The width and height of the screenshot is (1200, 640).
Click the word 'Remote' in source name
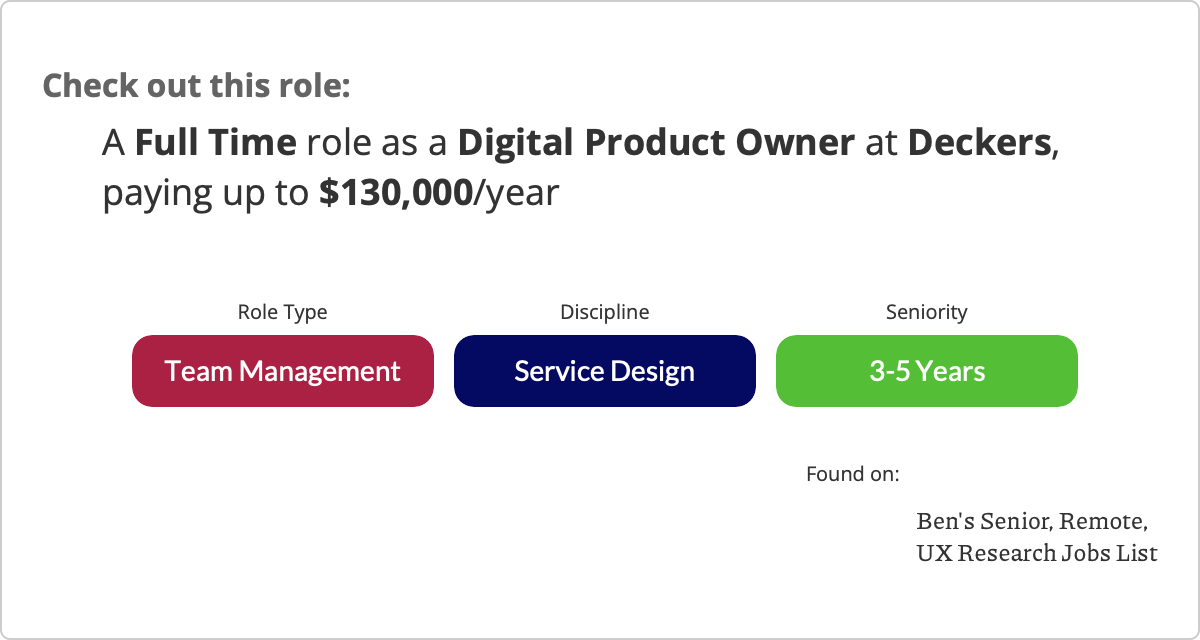click(1101, 522)
